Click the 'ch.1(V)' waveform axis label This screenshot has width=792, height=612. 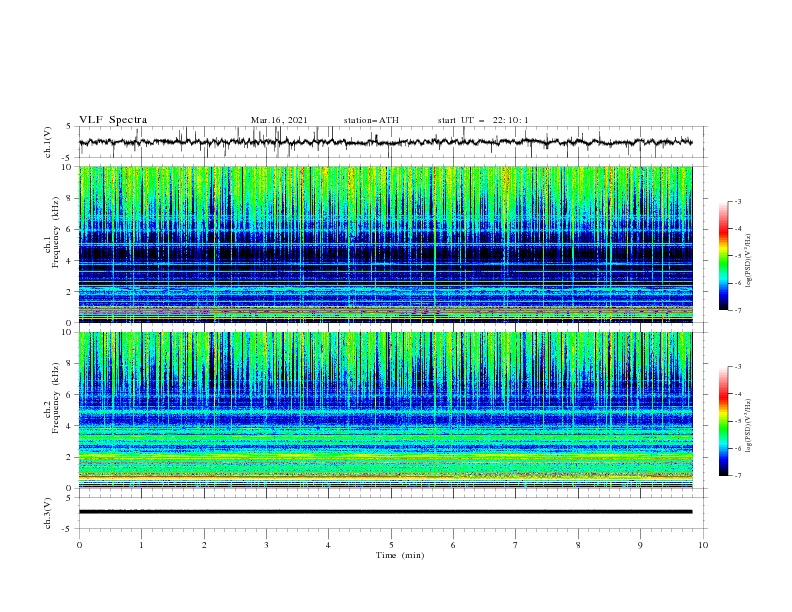[x=48, y=142]
